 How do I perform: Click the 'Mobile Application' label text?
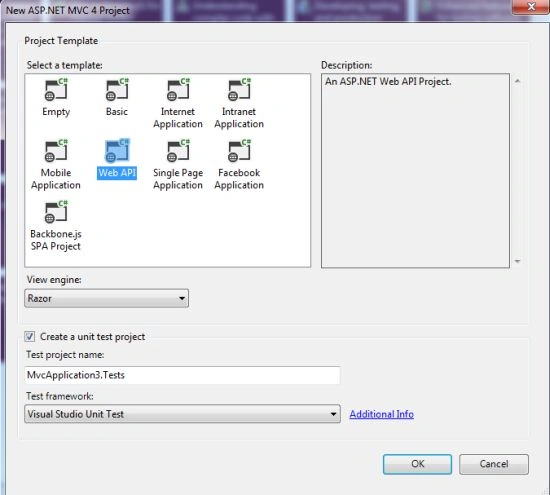(56, 179)
